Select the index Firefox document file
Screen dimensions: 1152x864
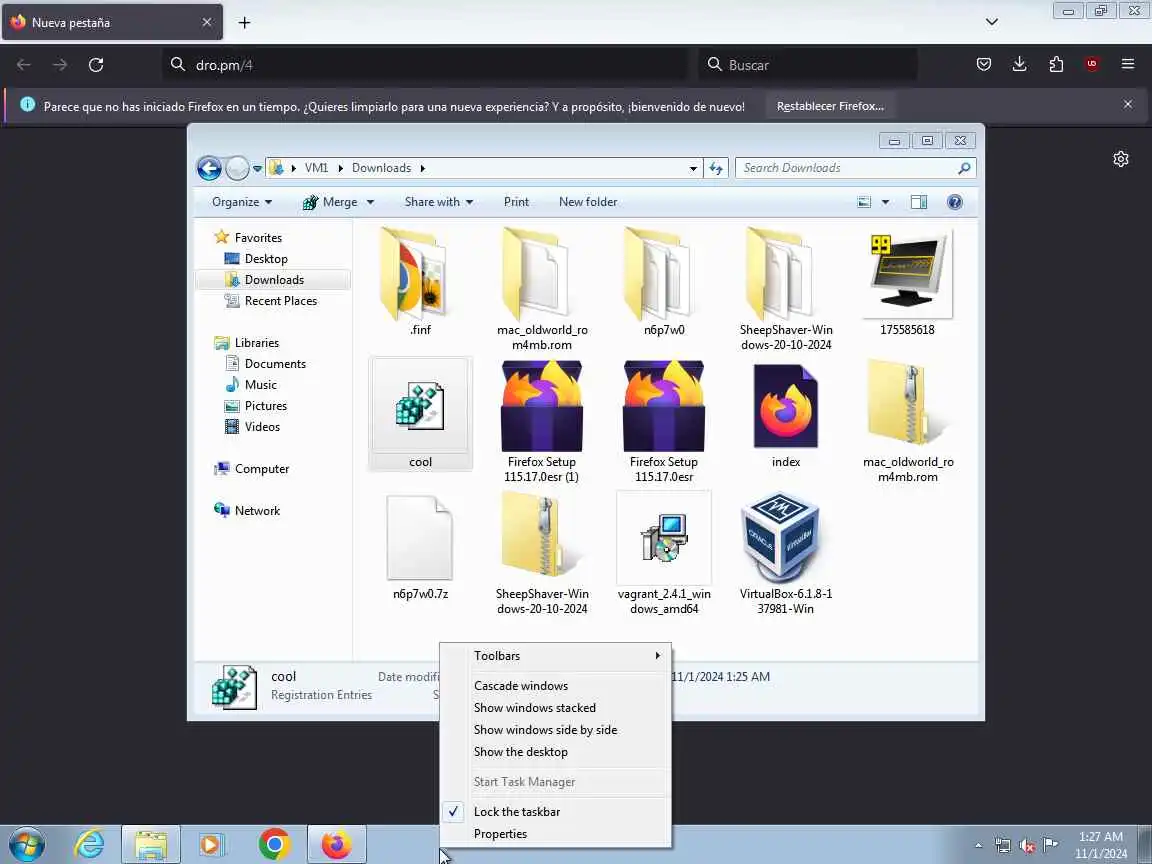[785, 414]
